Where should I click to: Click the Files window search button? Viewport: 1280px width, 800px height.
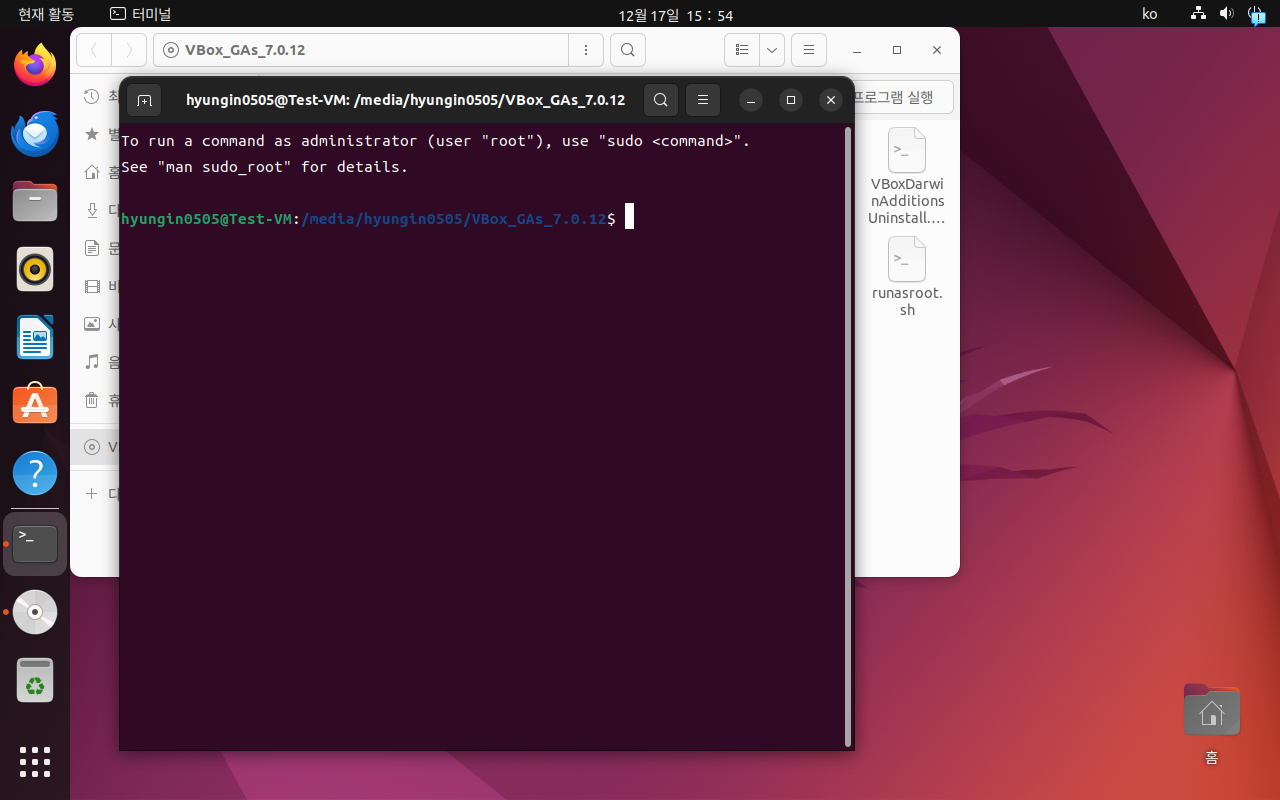628,50
